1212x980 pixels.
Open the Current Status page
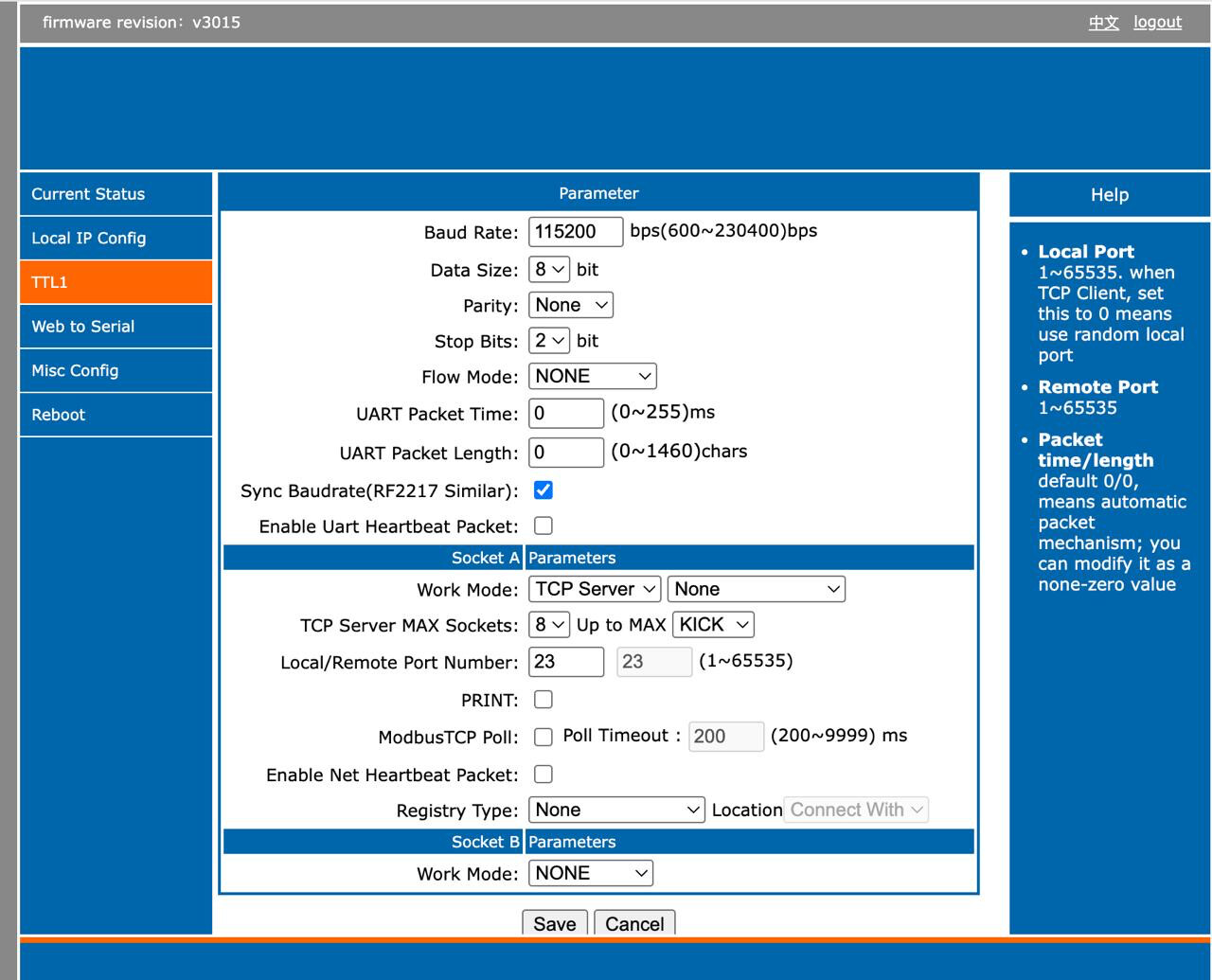pos(88,194)
